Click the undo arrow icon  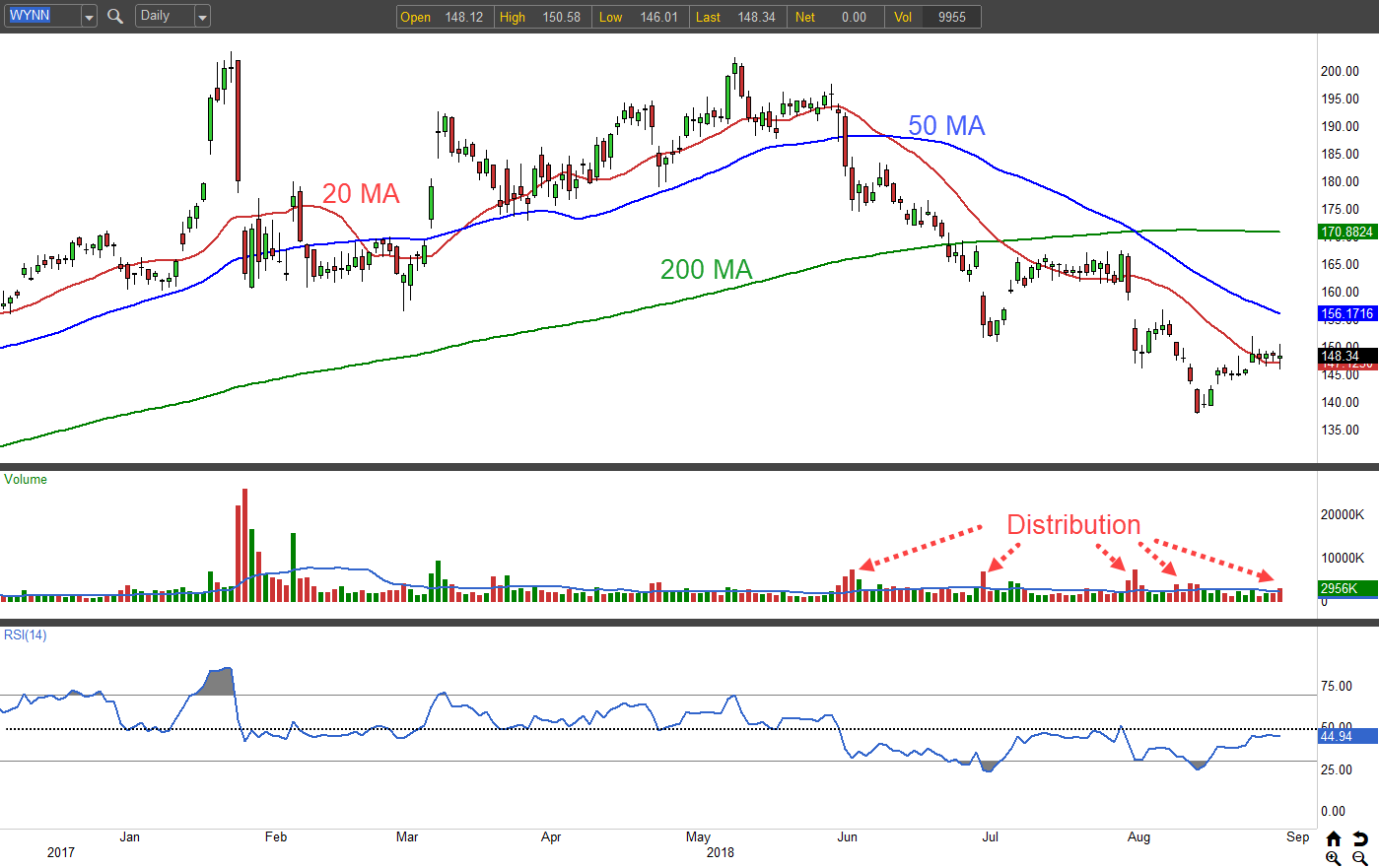pyautogui.click(x=1360, y=838)
